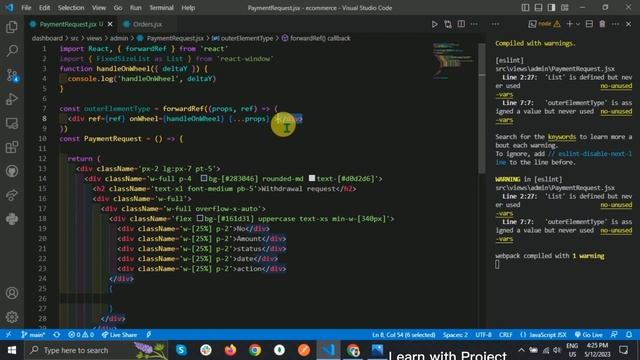Open Source Control view in activity bar
Screen dimensions: 640x360
tap(12, 75)
